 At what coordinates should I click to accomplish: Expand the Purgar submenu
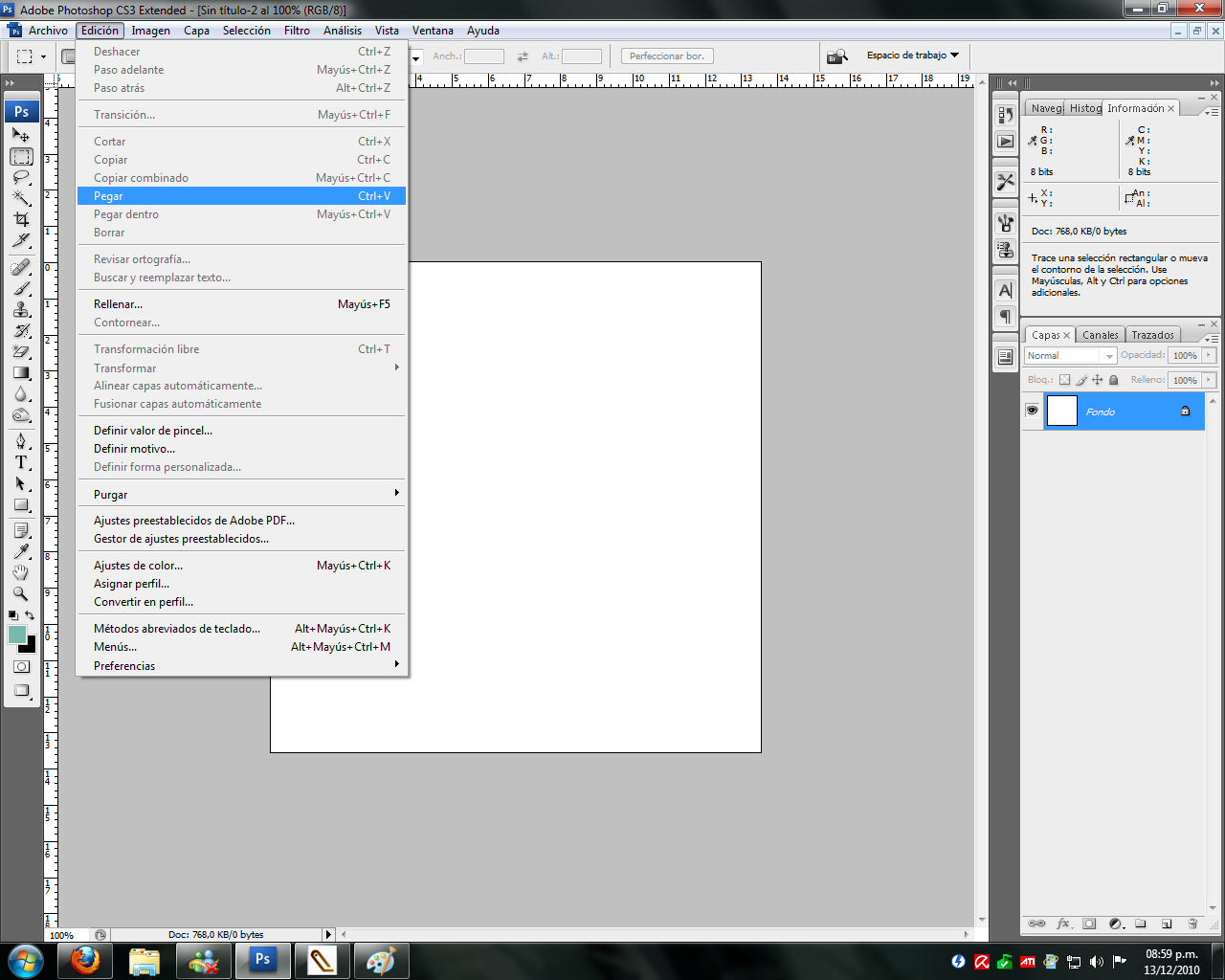241,495
